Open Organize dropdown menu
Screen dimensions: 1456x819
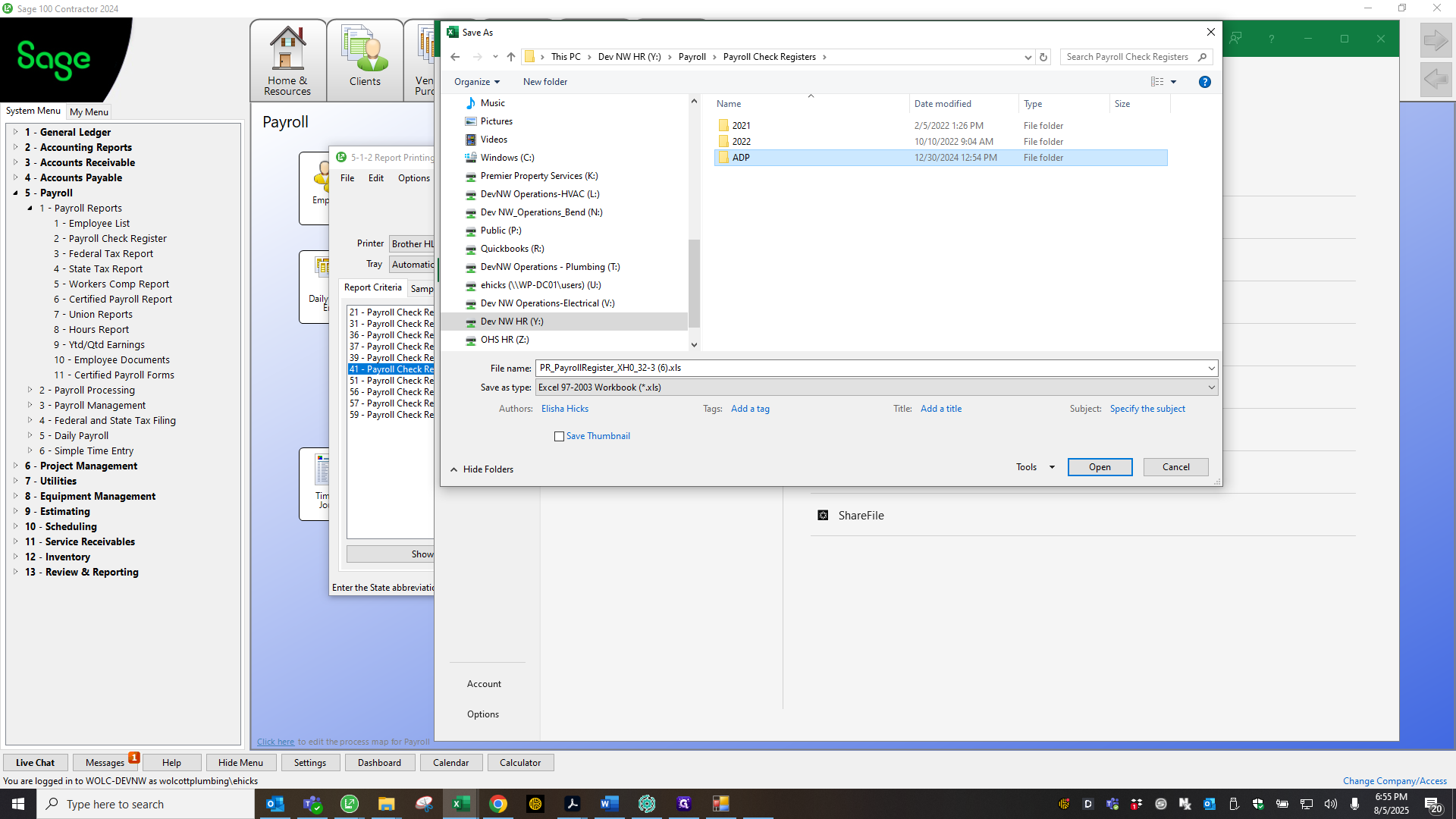(477, 82)
